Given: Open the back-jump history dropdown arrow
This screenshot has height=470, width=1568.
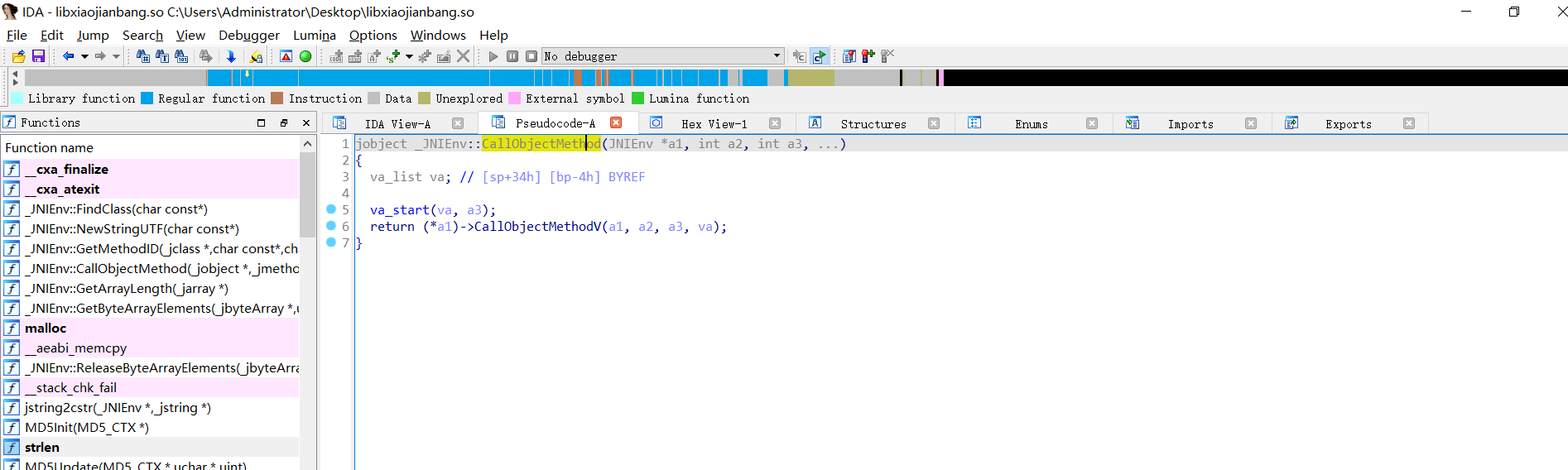Looking at the screenshot, I should (84, 56).
